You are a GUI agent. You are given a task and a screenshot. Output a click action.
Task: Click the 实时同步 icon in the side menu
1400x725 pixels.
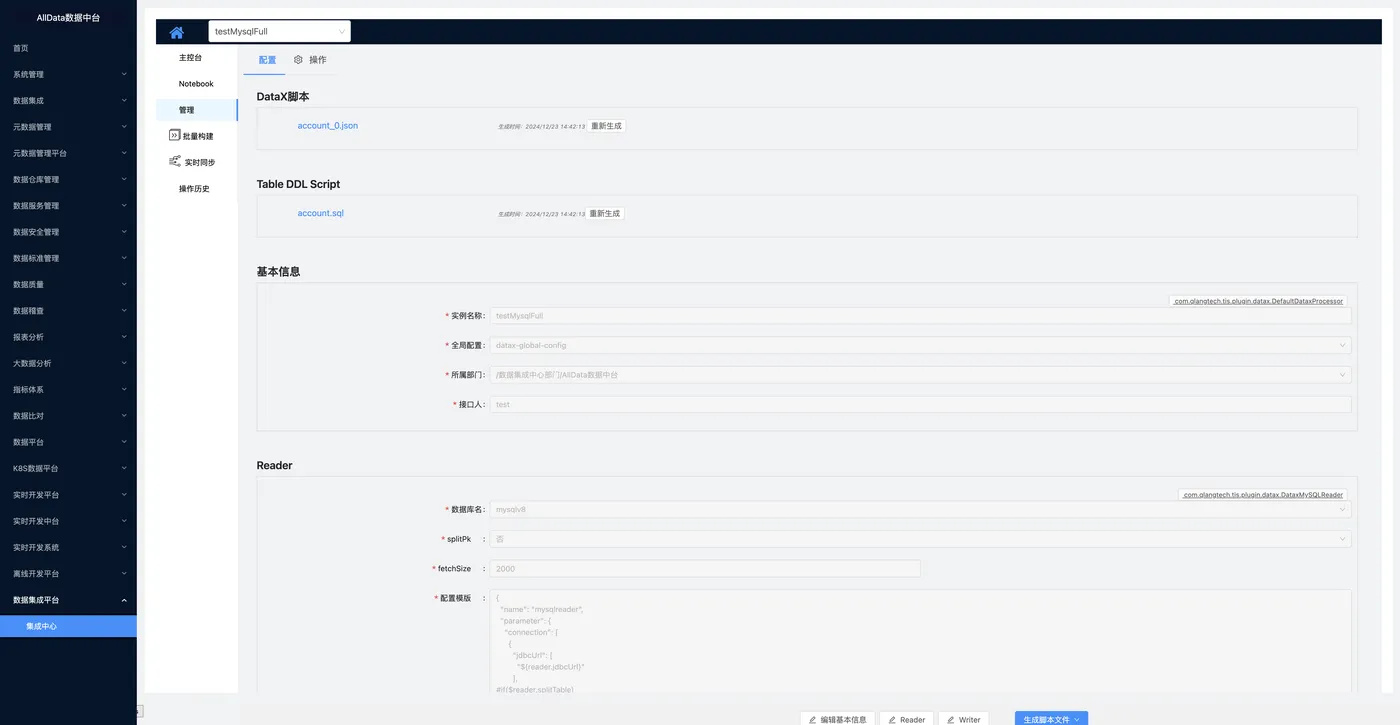[175, 161]
